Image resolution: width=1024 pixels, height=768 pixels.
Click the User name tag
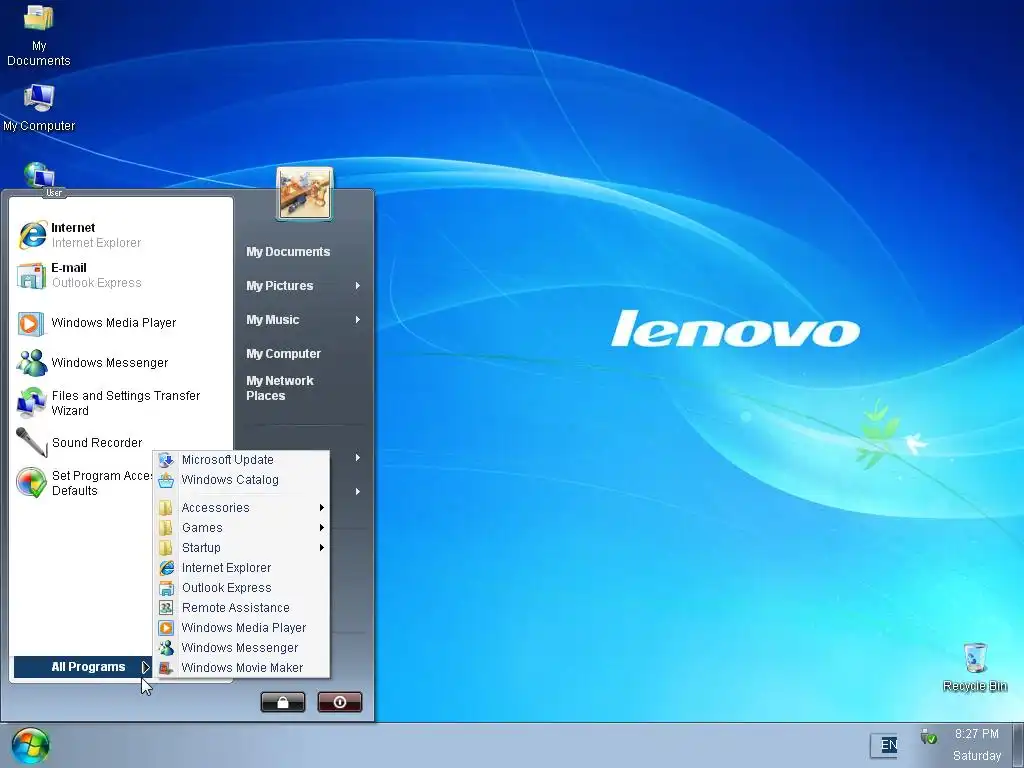[x=54, y=193]
